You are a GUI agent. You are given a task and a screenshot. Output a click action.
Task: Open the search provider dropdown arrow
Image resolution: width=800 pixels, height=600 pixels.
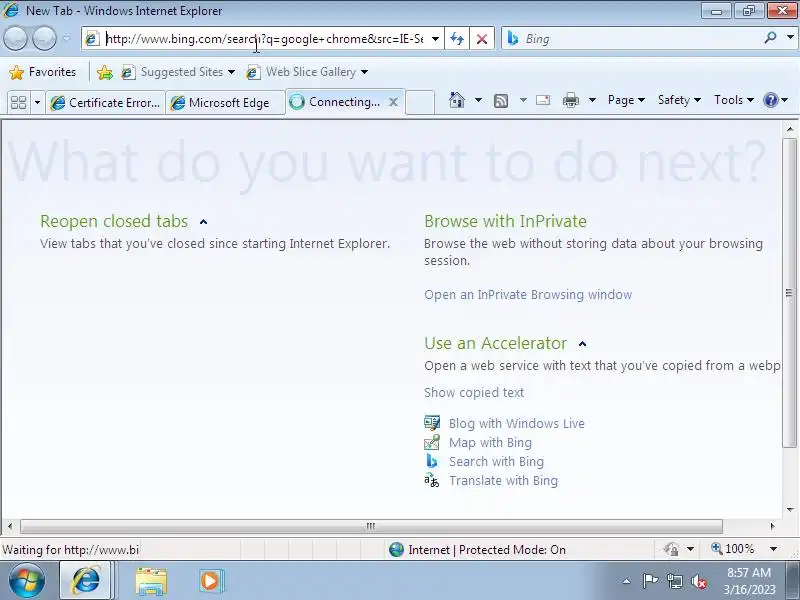click(790, 38)
